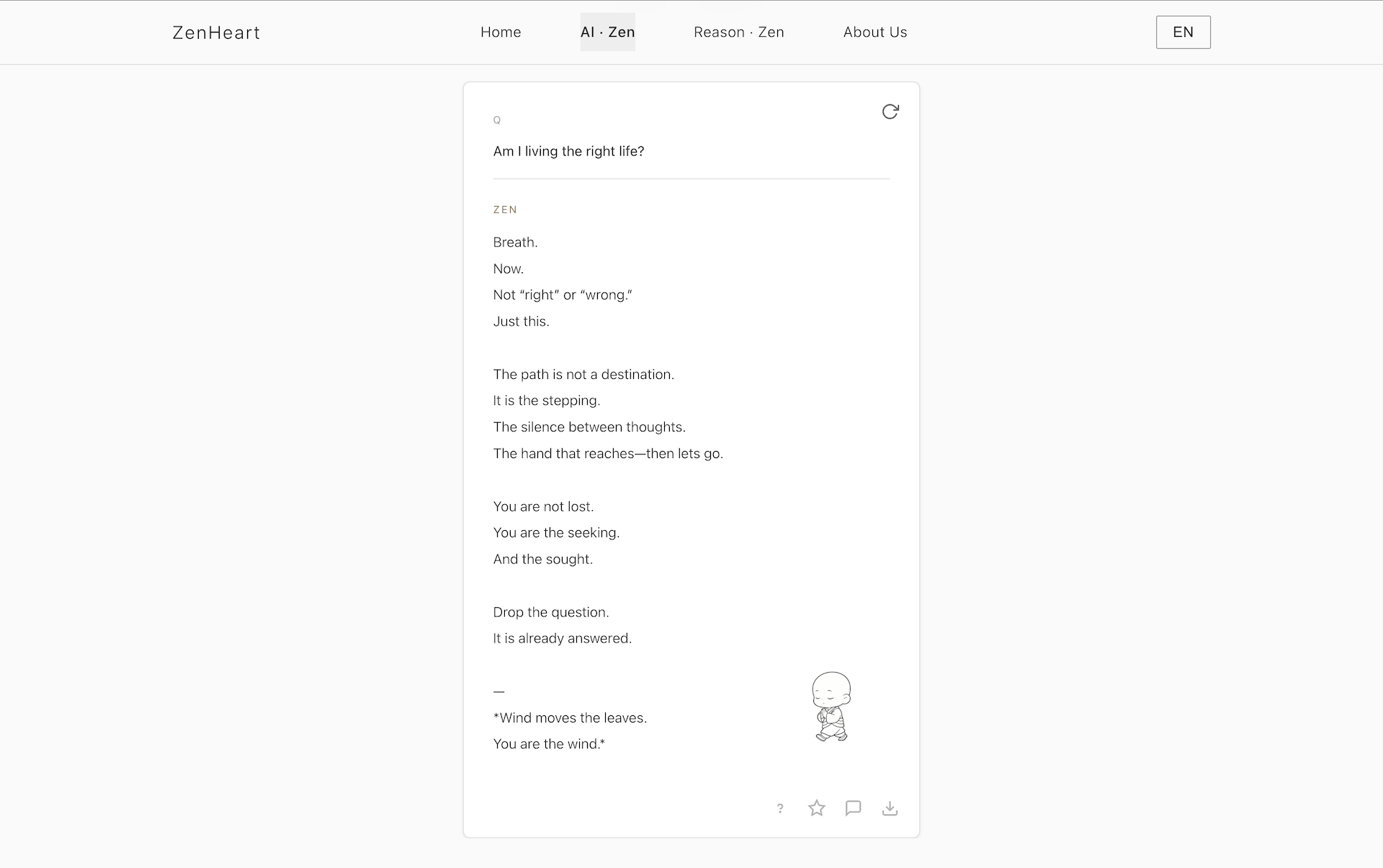Image resolution: width=1383 pixels, height=868 pixels.
Task: Visit the About Us page
Action: pos(874,32)
